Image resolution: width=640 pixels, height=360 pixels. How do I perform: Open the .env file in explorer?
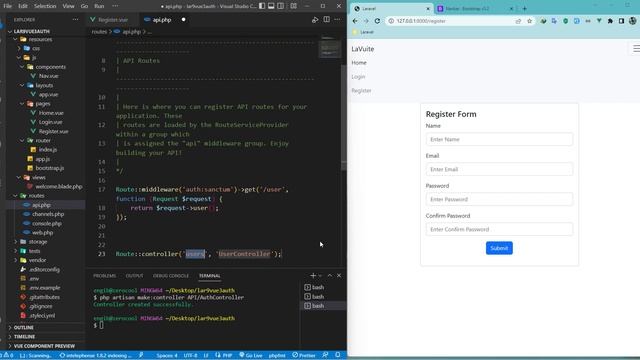pos(34,279)
